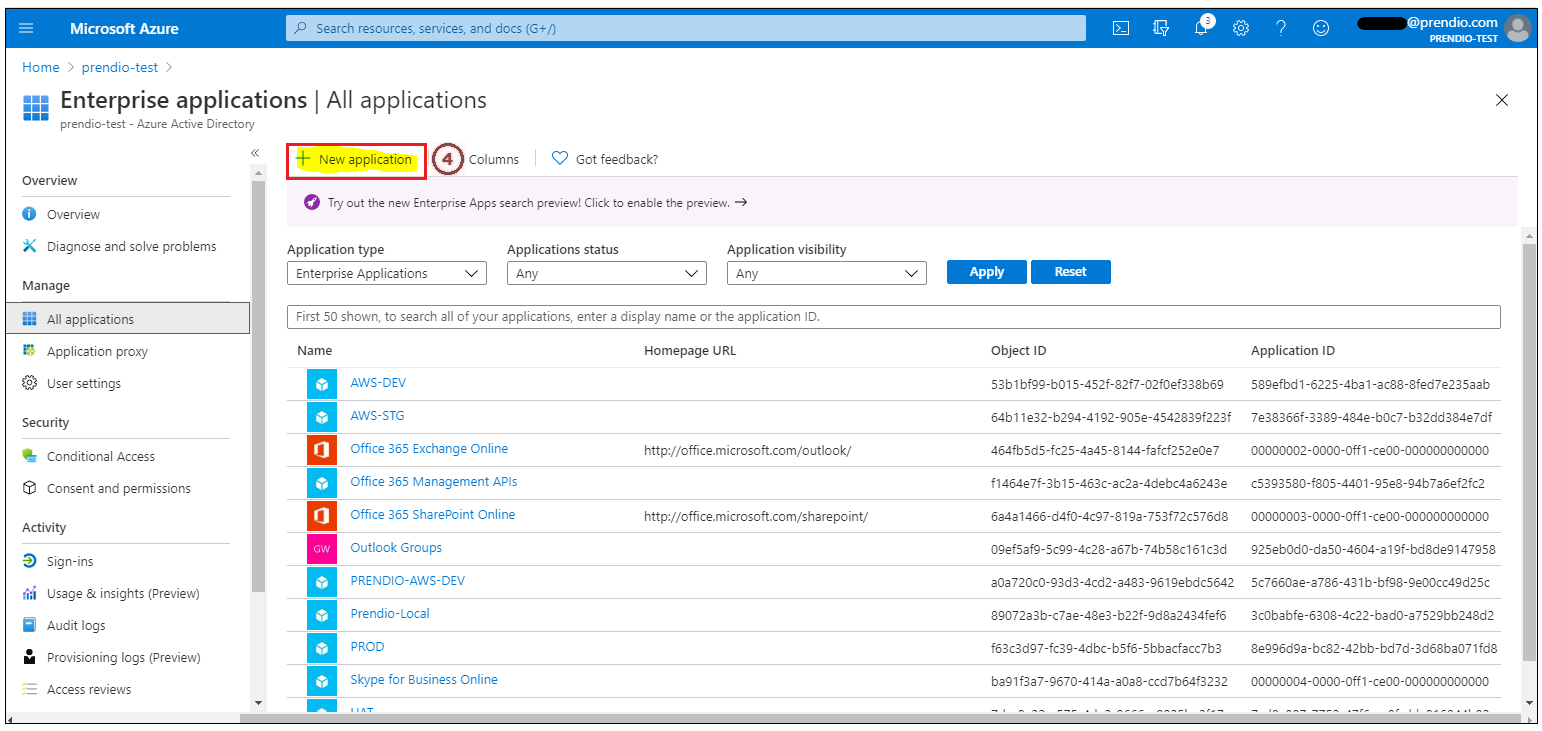
Task: Select All applications in the sidebar
Action: click(x=90, y=318)
